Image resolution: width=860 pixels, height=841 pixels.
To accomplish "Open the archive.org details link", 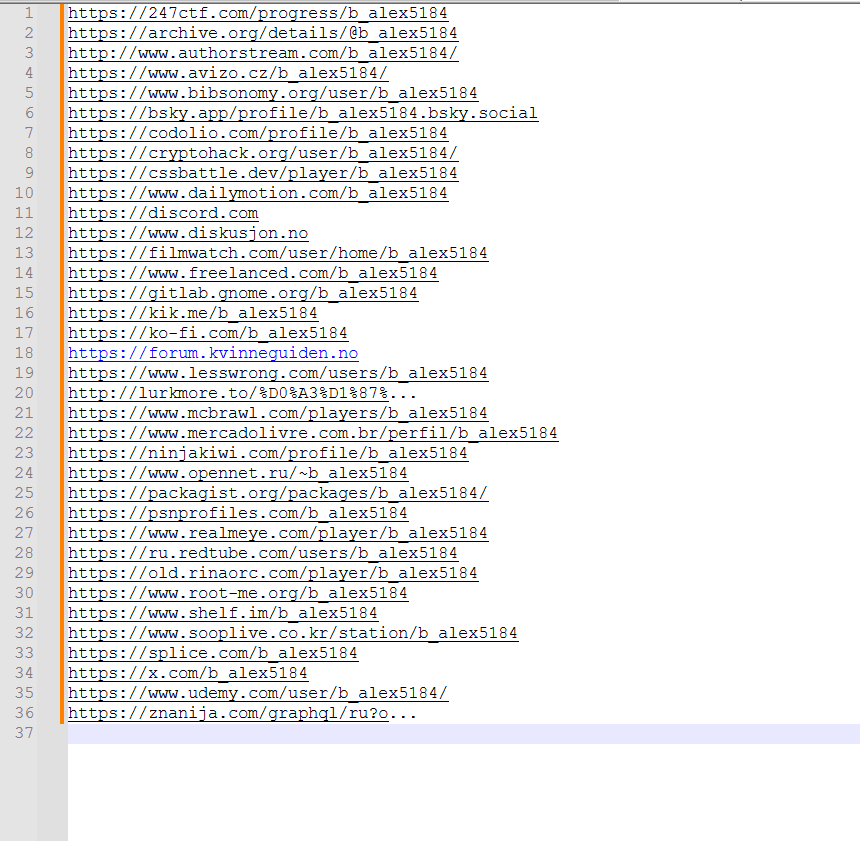I will pyautogui.click(x=263, y=33).
